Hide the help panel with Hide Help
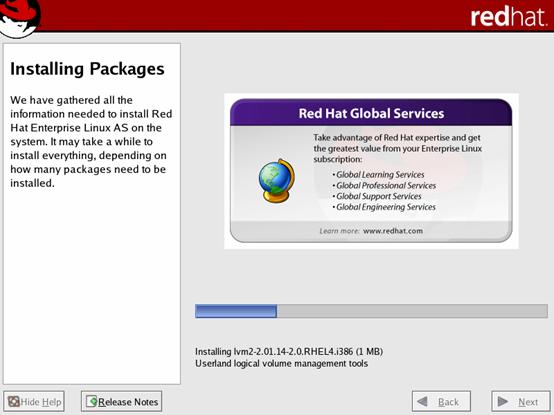The width and height of the screenshot is (554, 415). (x=34, y=402)
